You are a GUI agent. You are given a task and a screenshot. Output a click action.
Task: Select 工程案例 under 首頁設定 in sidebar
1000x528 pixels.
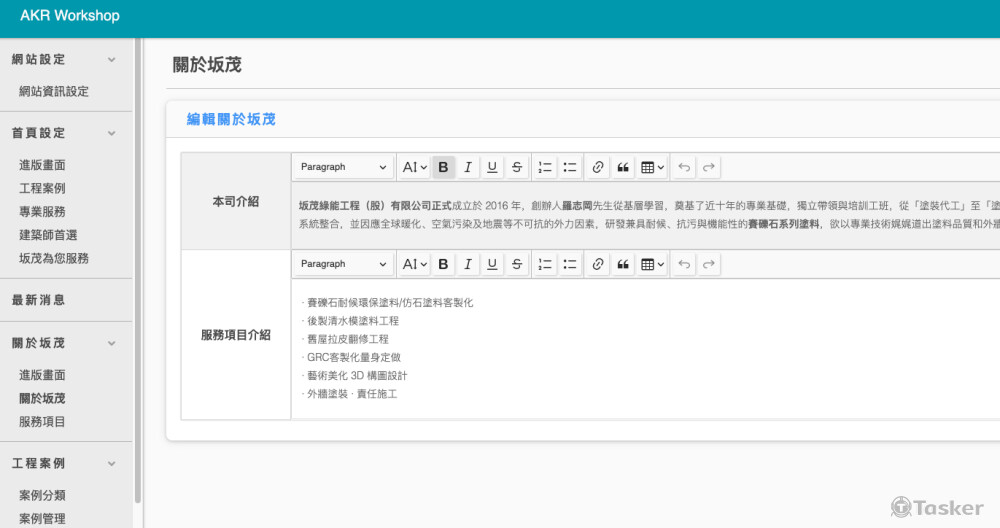[x=42, y=188]
